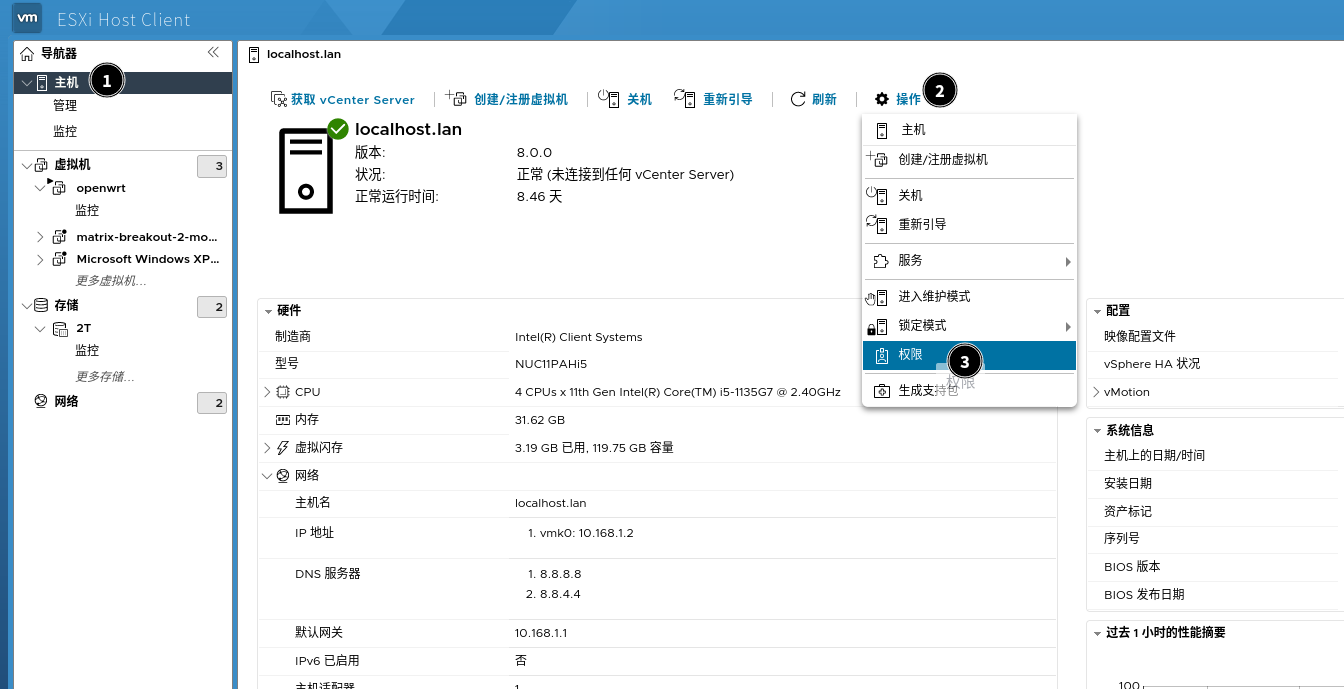Select Shut down (关机) in Actions menu
Image resolution: width=1344 pixels, height=689 pixels.
point(969,196)
